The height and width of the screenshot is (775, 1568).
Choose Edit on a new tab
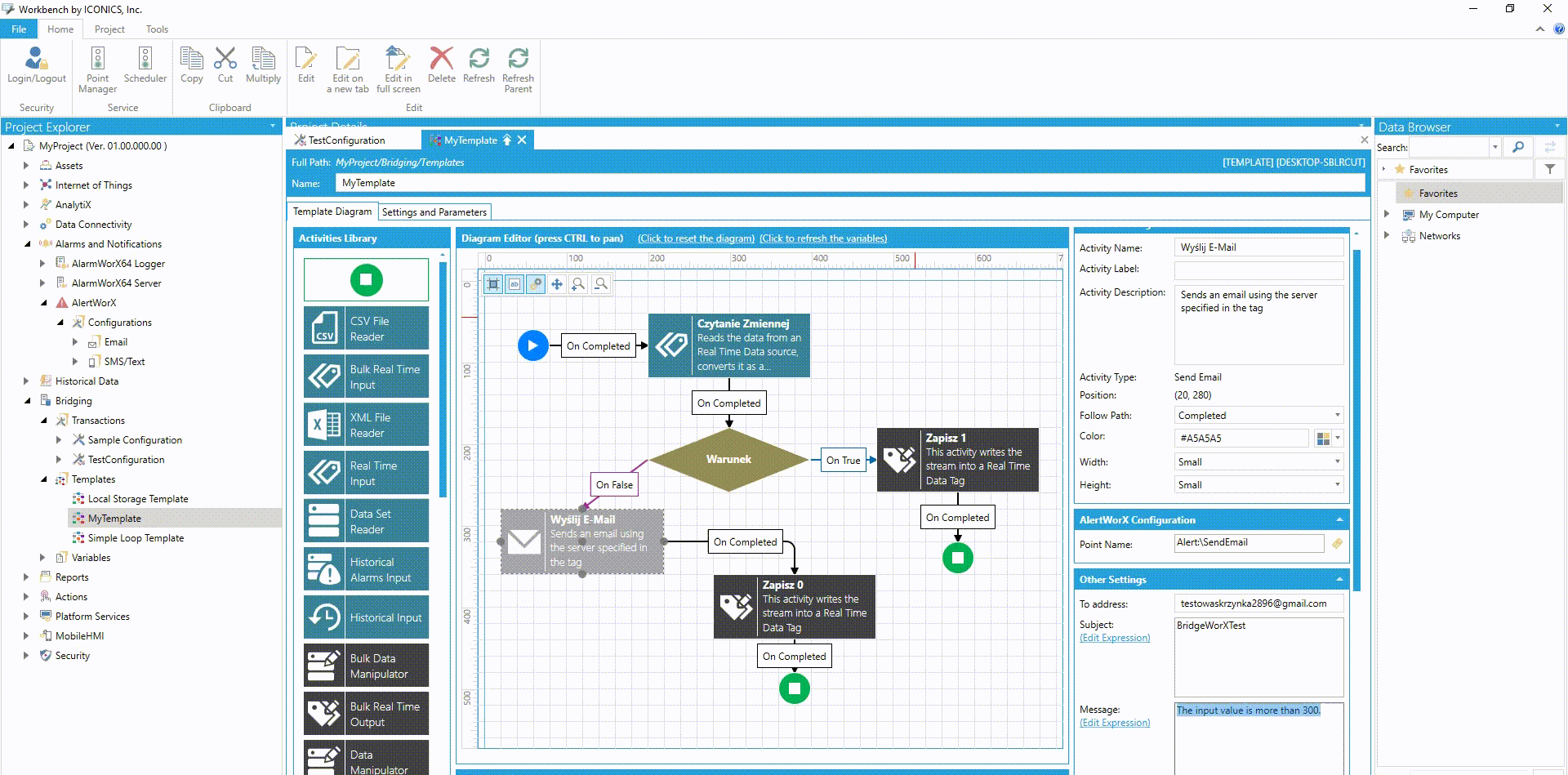pos(348,69)
